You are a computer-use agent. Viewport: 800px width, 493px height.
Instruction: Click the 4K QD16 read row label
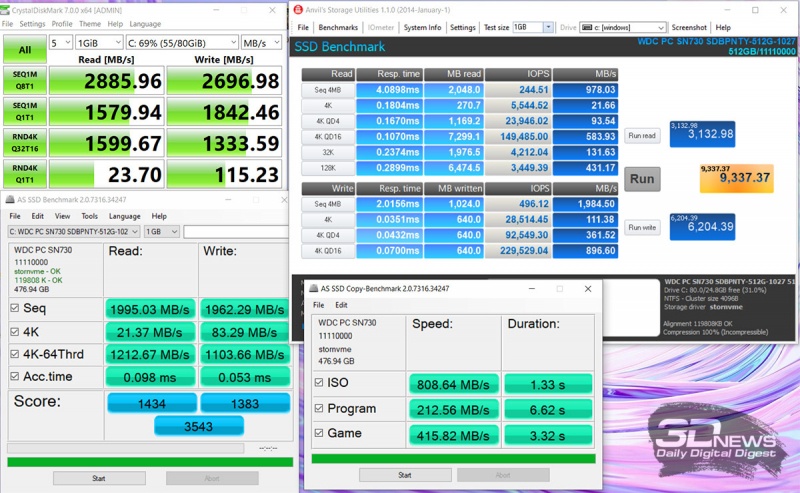pos(328,137)
